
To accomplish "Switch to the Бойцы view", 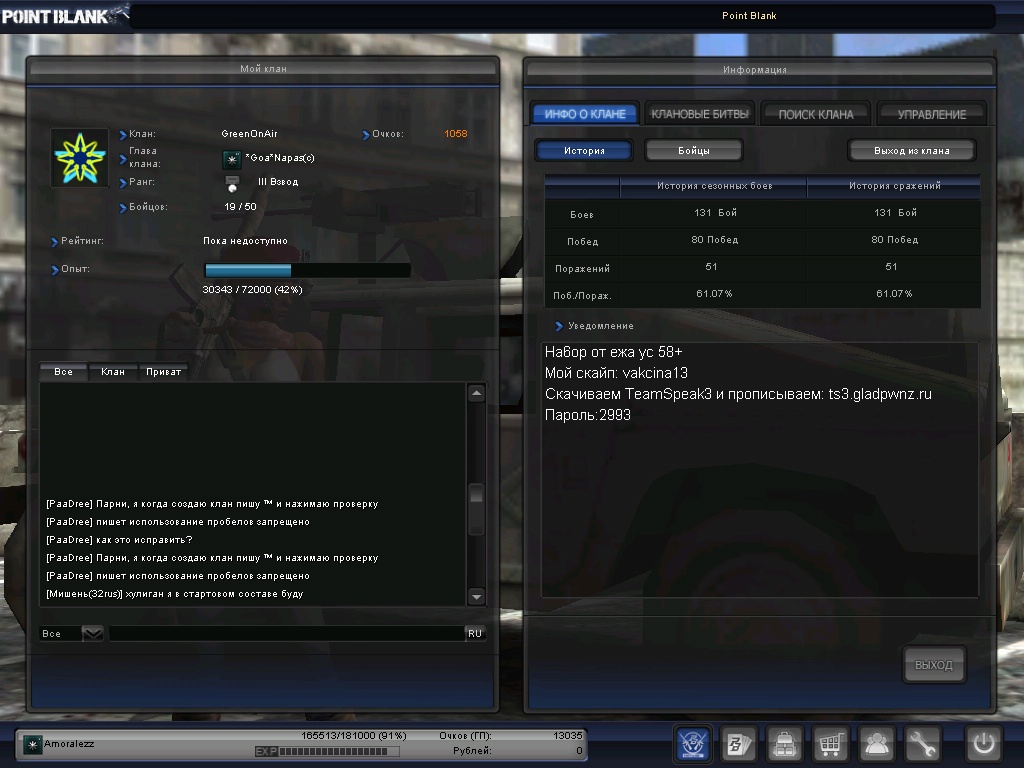I will tap(694, 151).
